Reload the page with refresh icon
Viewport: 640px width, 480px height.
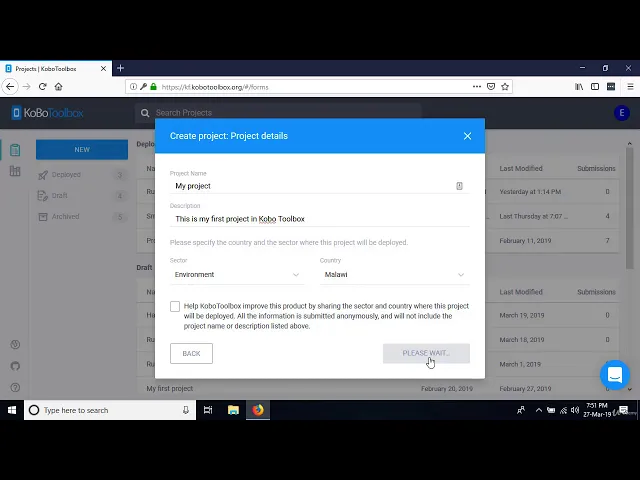coord(42,87)
